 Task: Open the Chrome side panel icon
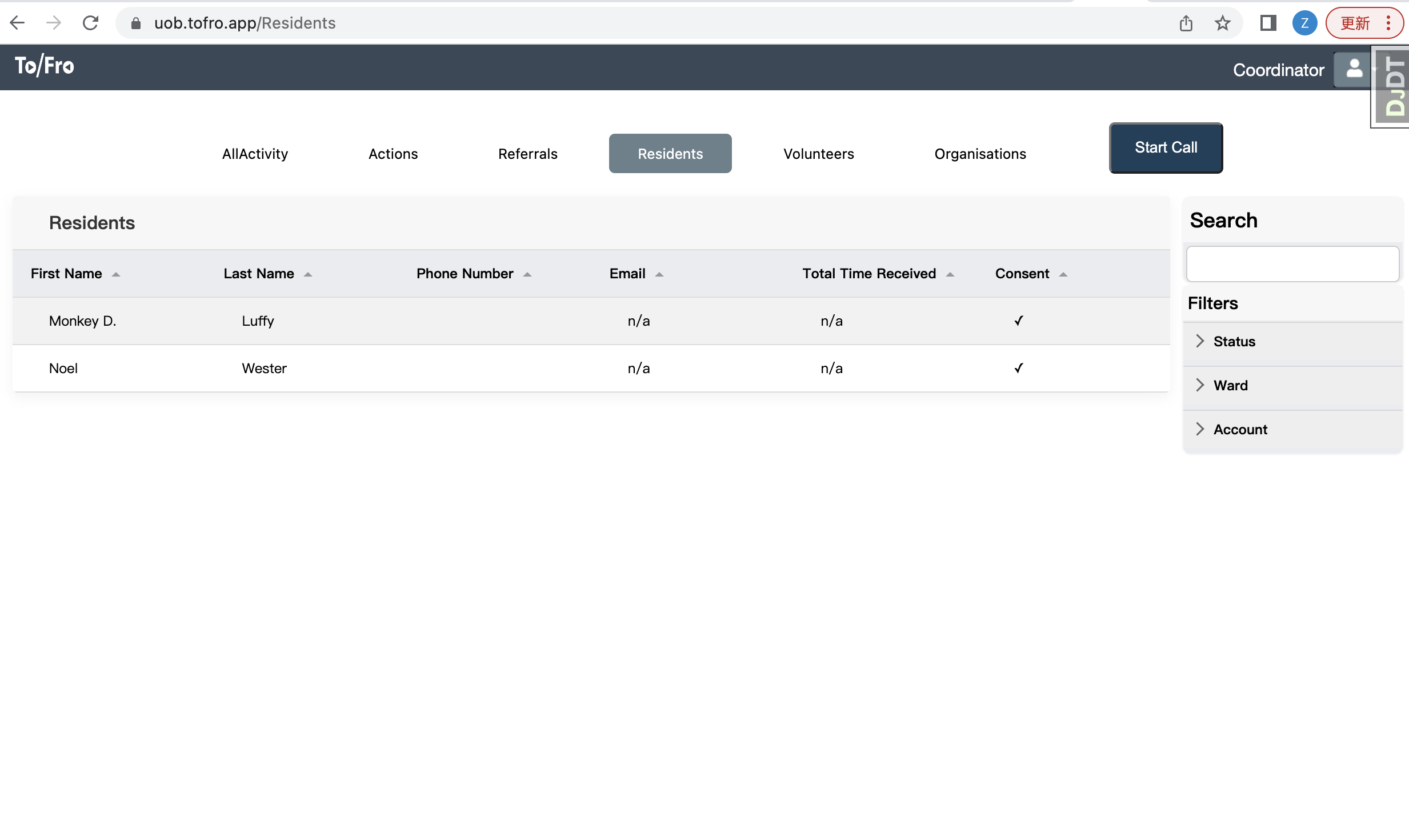point(1267,23)
